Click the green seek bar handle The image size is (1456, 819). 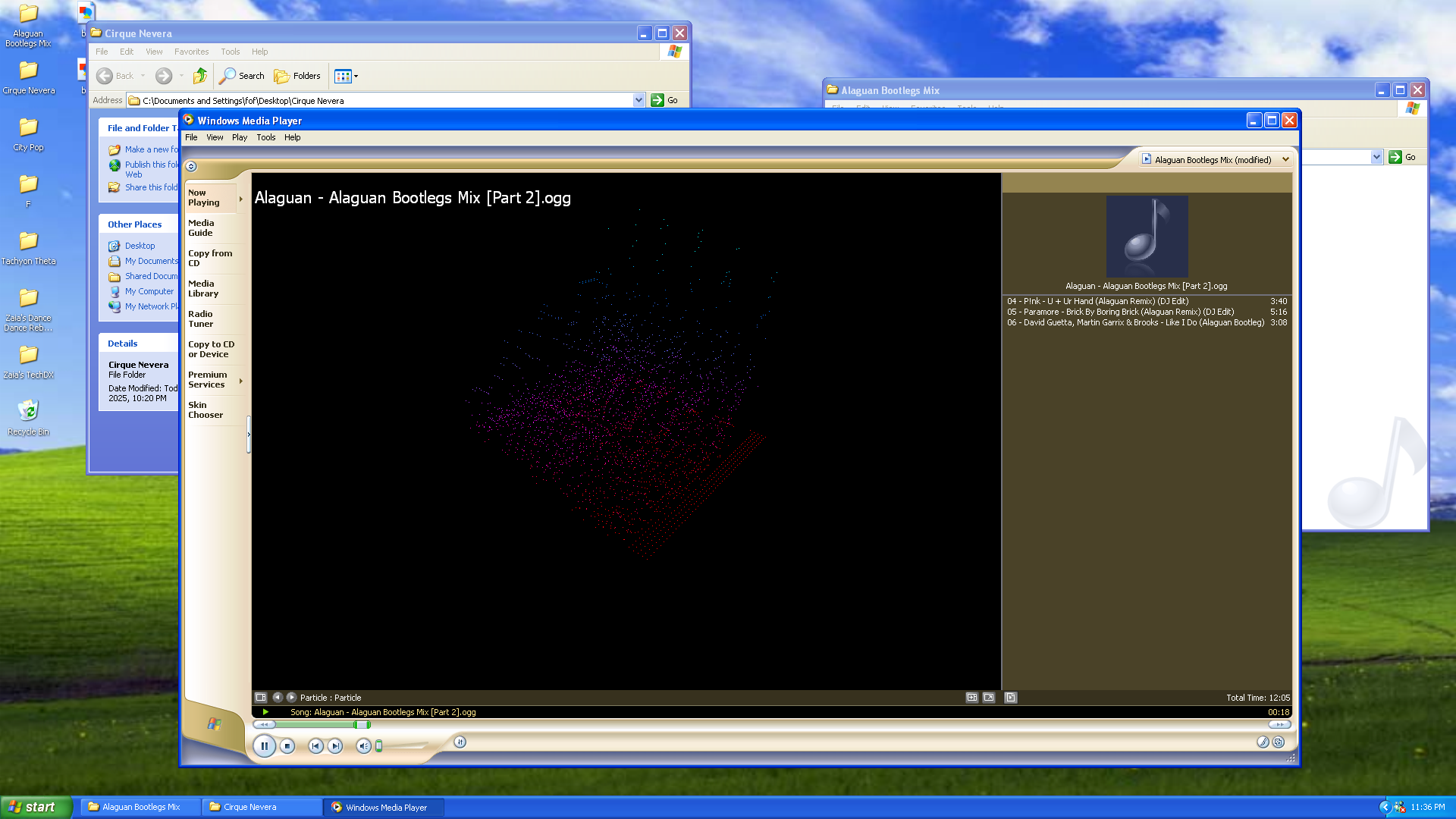tap(362, 725)
